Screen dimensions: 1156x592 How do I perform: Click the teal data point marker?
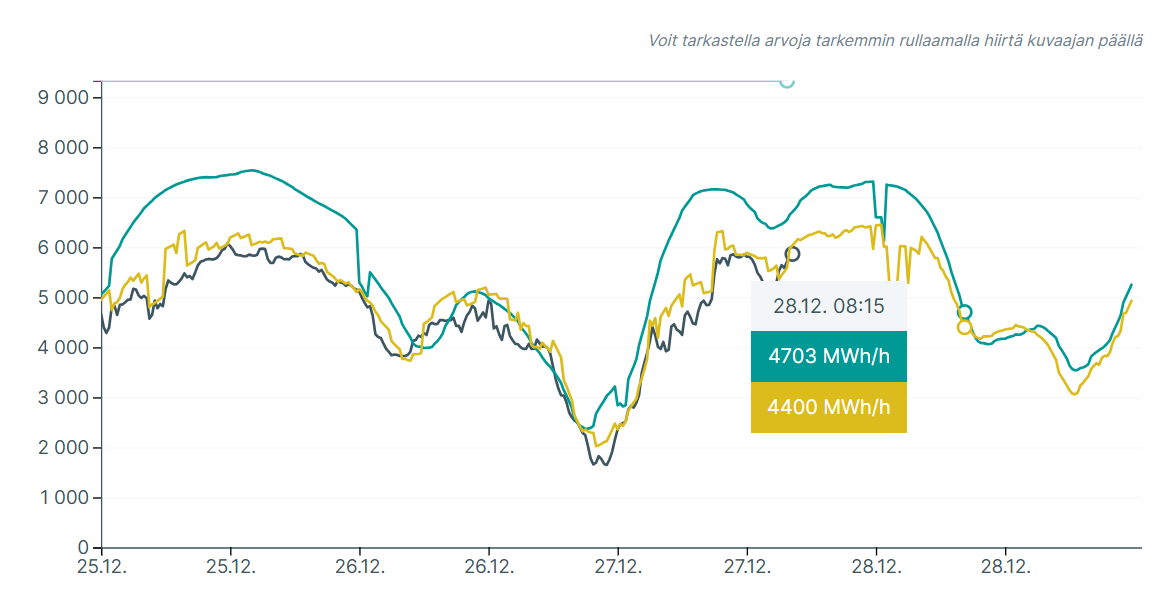(x=964, y=313)
